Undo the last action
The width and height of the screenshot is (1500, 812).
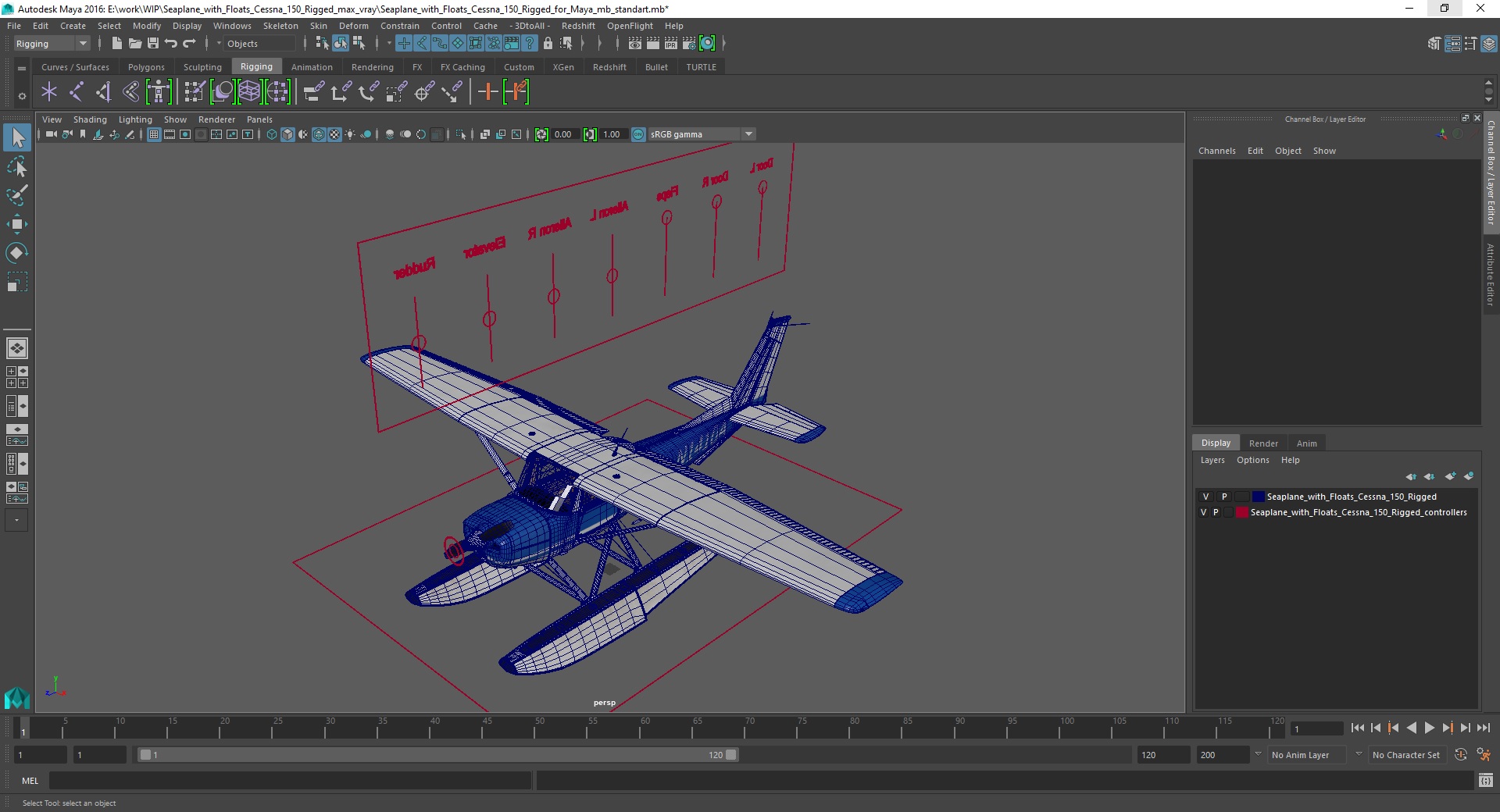pyautogui.click(x=171, y=44)
